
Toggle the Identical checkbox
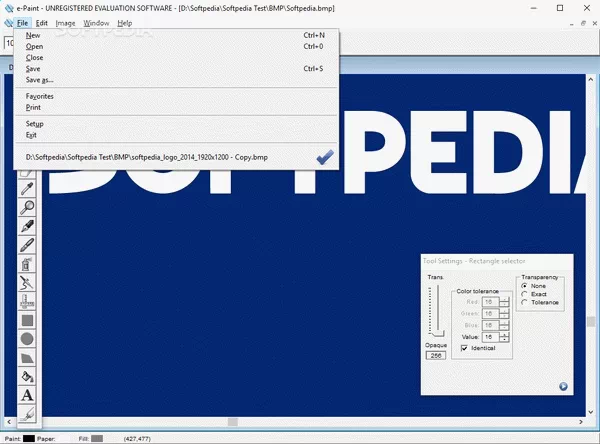click(x=464, y=348)
